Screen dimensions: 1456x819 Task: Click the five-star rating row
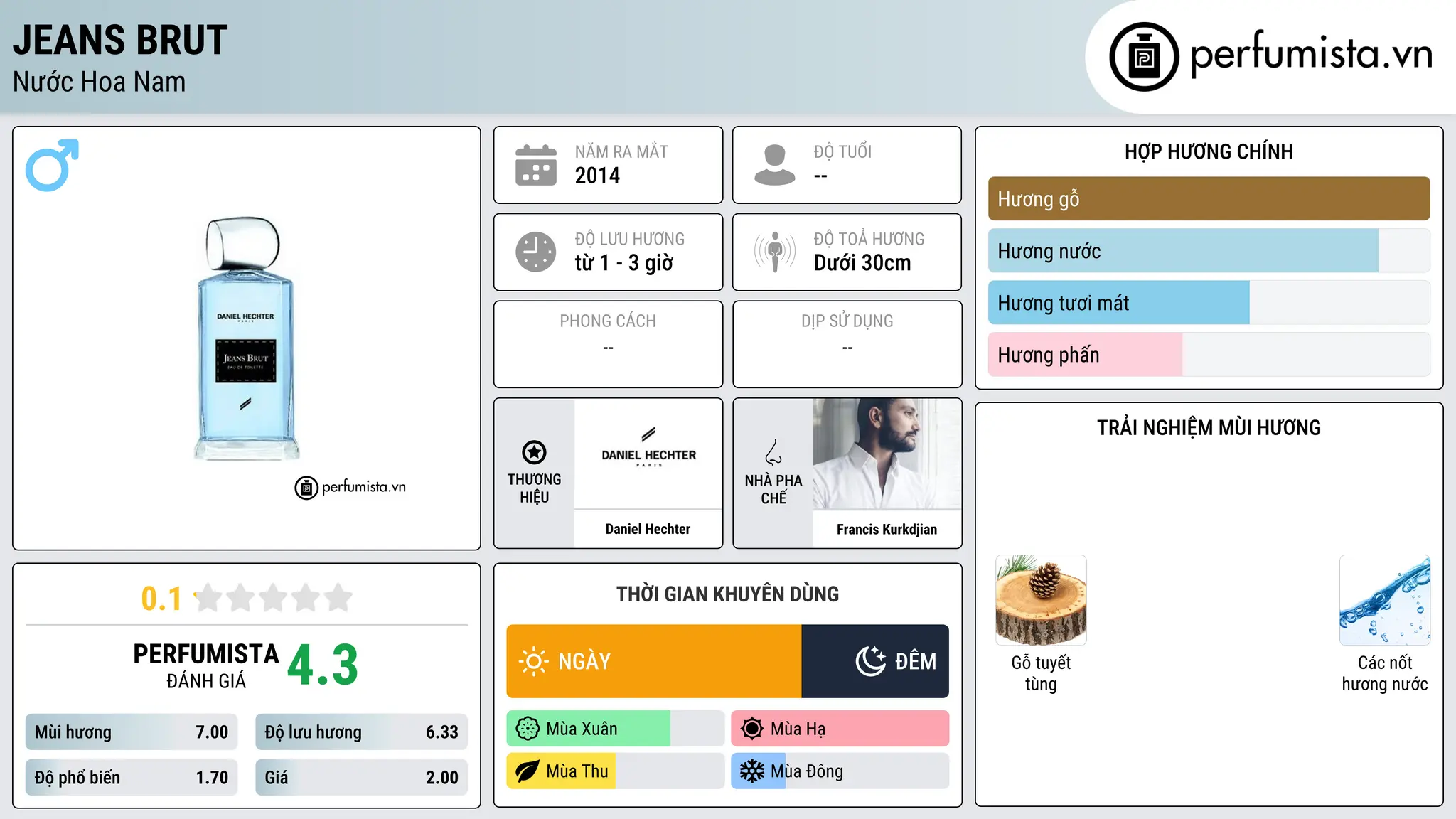[x=274, y=598]
